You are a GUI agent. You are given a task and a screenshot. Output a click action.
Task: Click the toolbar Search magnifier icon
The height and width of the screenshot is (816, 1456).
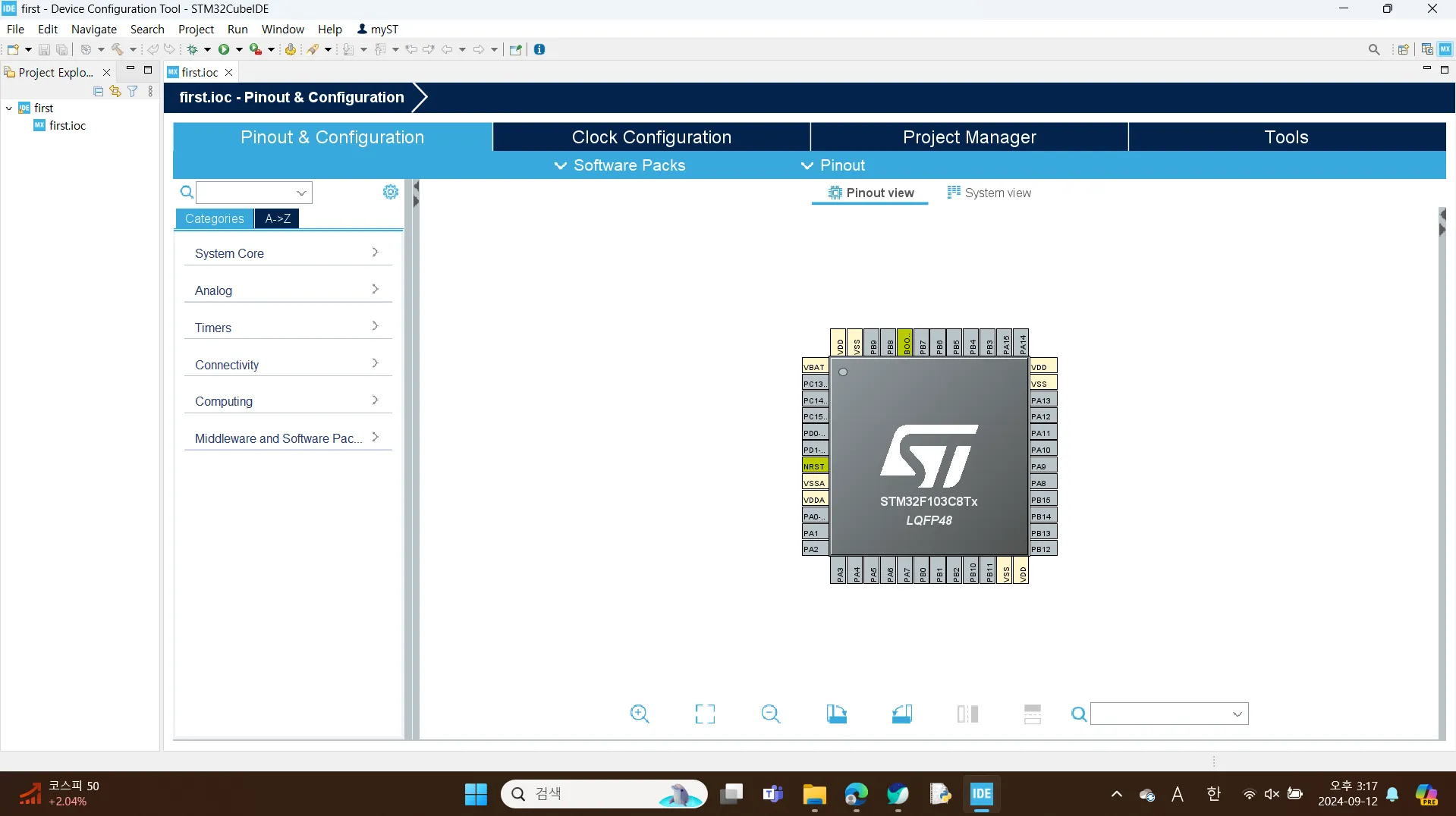pyautogui.click(x=1374, y=50)
